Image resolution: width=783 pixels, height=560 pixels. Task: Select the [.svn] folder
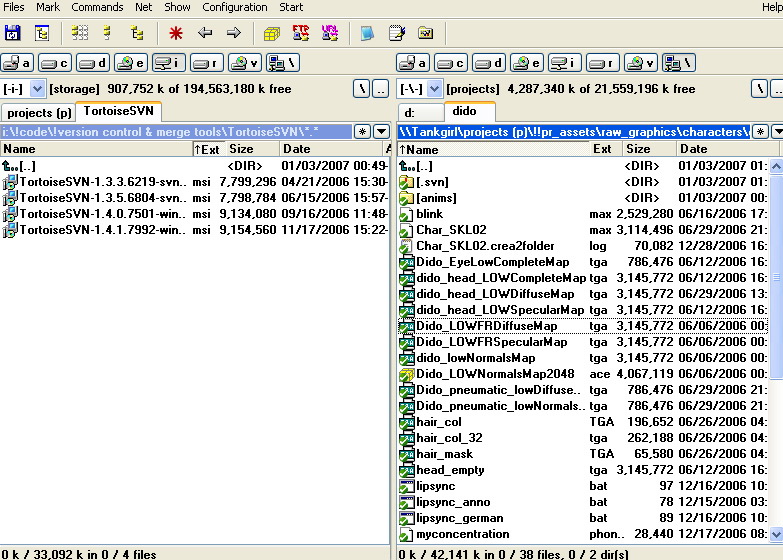click(x=583, y=182)
